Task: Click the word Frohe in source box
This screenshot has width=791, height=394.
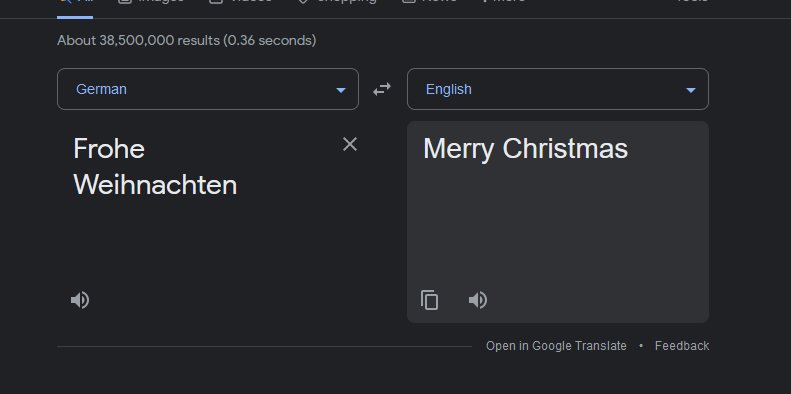Action: (109, 149)
